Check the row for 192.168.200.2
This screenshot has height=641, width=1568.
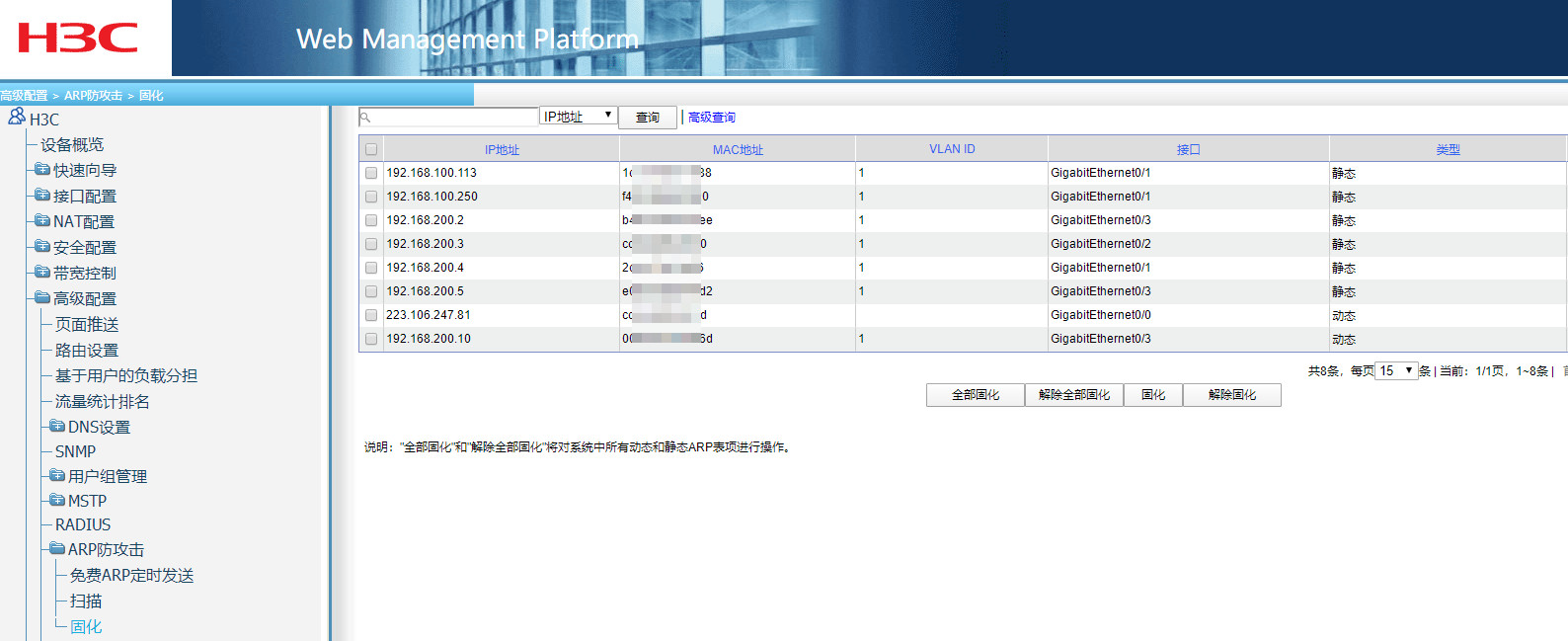tap(371, 220)
